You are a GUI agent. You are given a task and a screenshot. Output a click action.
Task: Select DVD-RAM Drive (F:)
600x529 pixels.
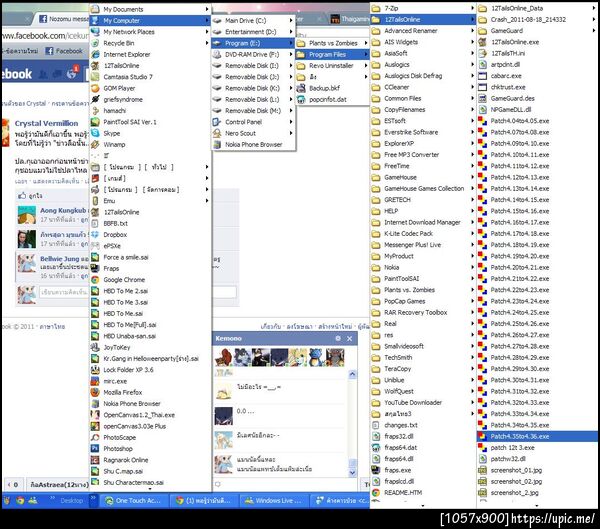click(252, 55)
